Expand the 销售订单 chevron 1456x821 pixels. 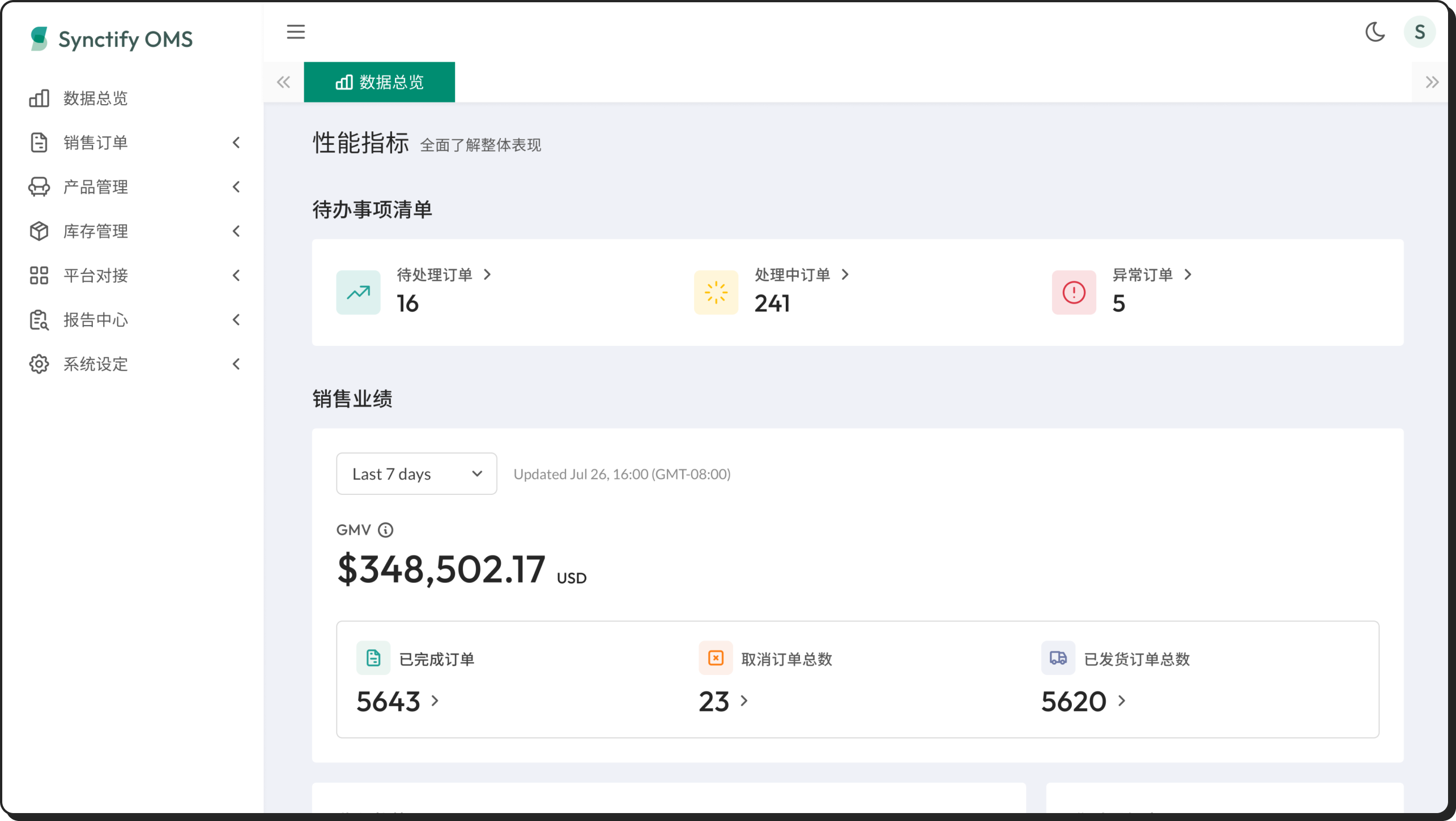236,143
